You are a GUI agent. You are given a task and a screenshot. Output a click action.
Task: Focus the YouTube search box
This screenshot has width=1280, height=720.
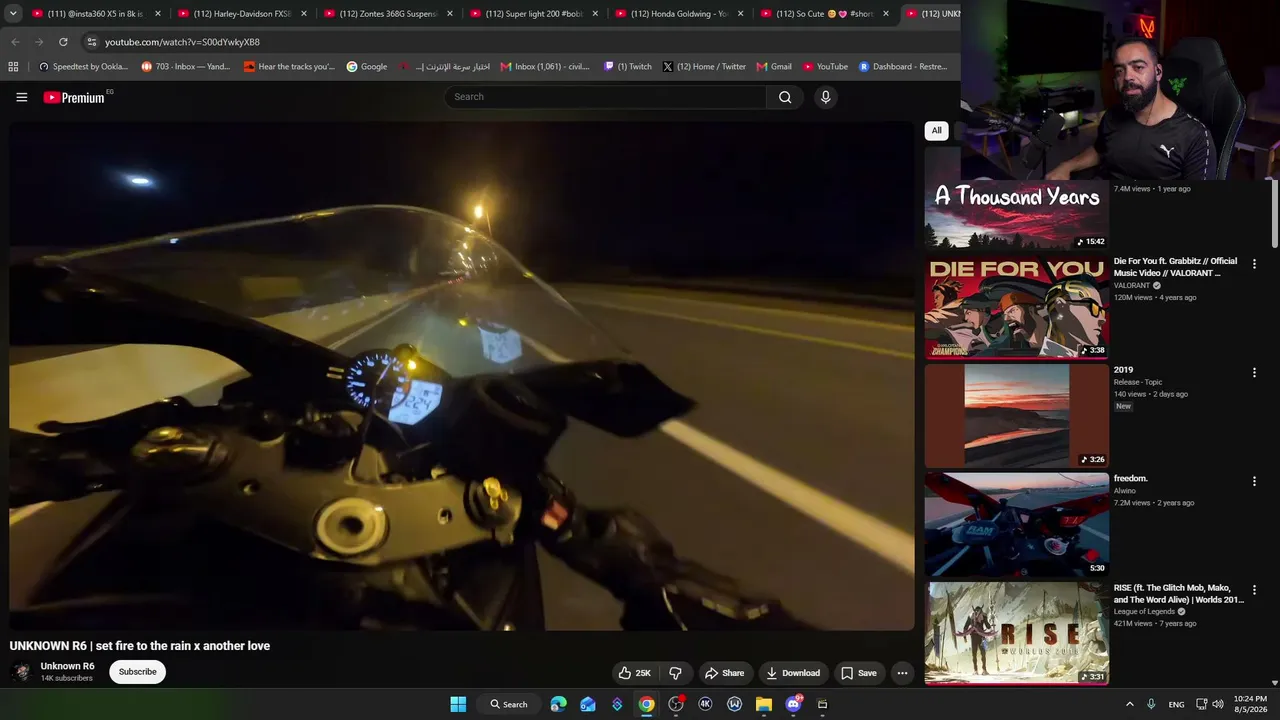pos(606,97)
